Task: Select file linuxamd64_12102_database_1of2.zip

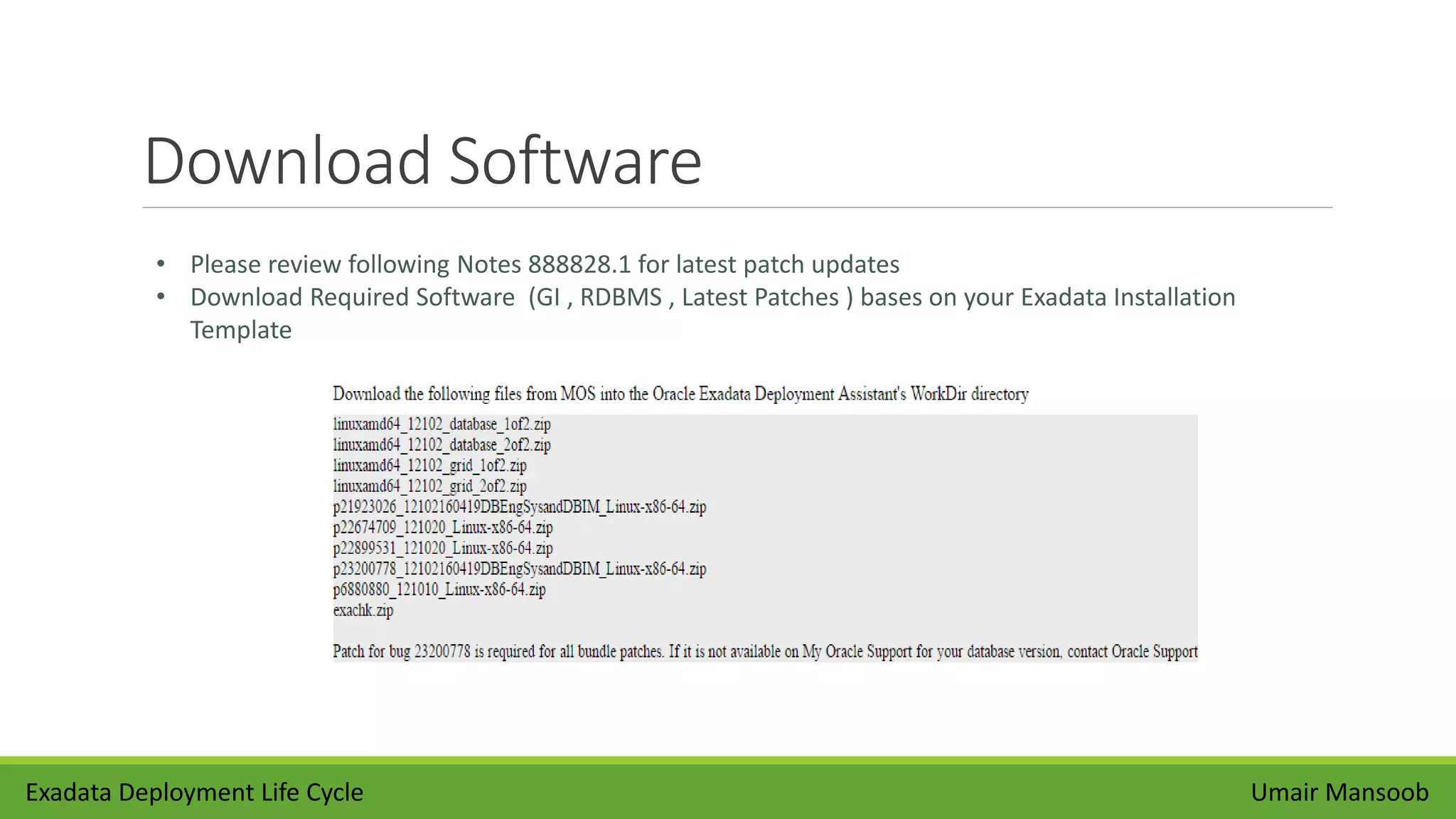Action: tap(441, 424)
